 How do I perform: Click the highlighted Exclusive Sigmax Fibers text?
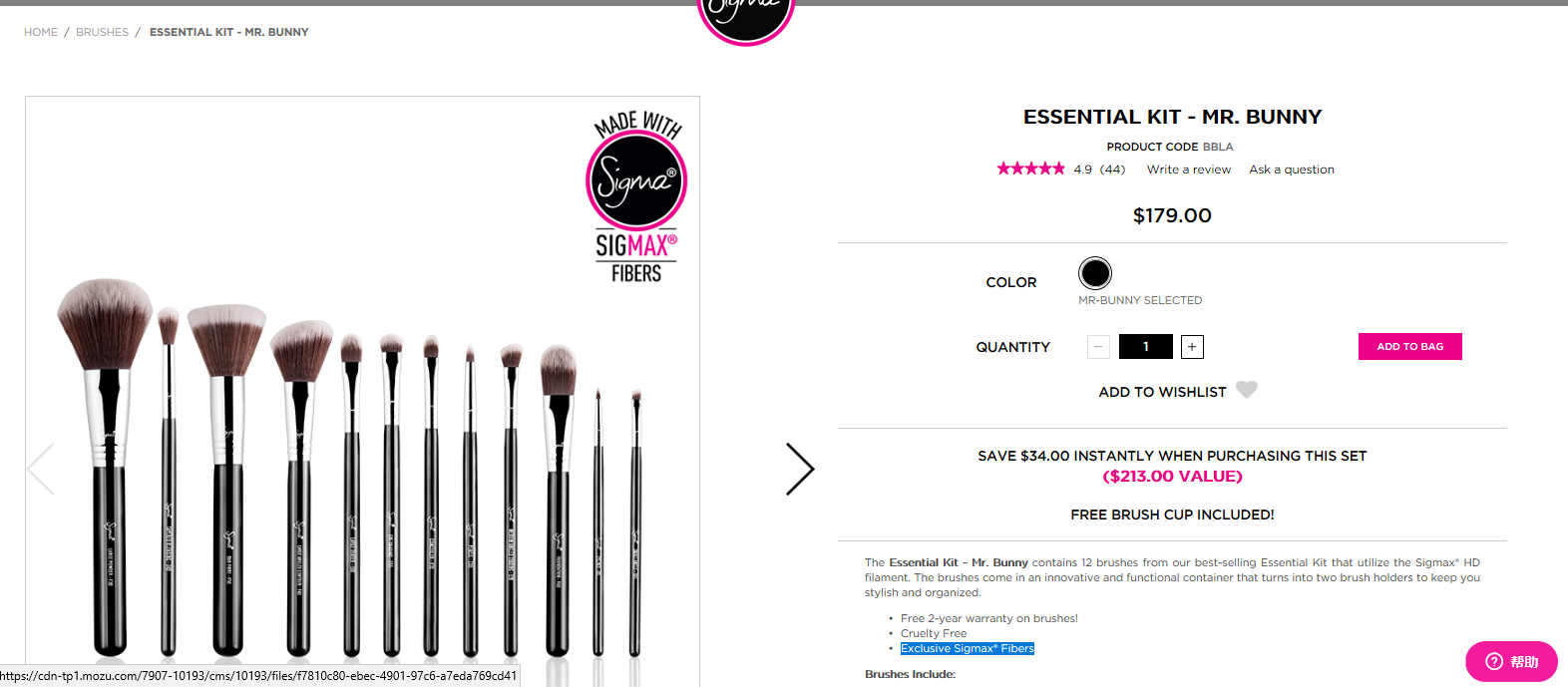tap(968, 648)
